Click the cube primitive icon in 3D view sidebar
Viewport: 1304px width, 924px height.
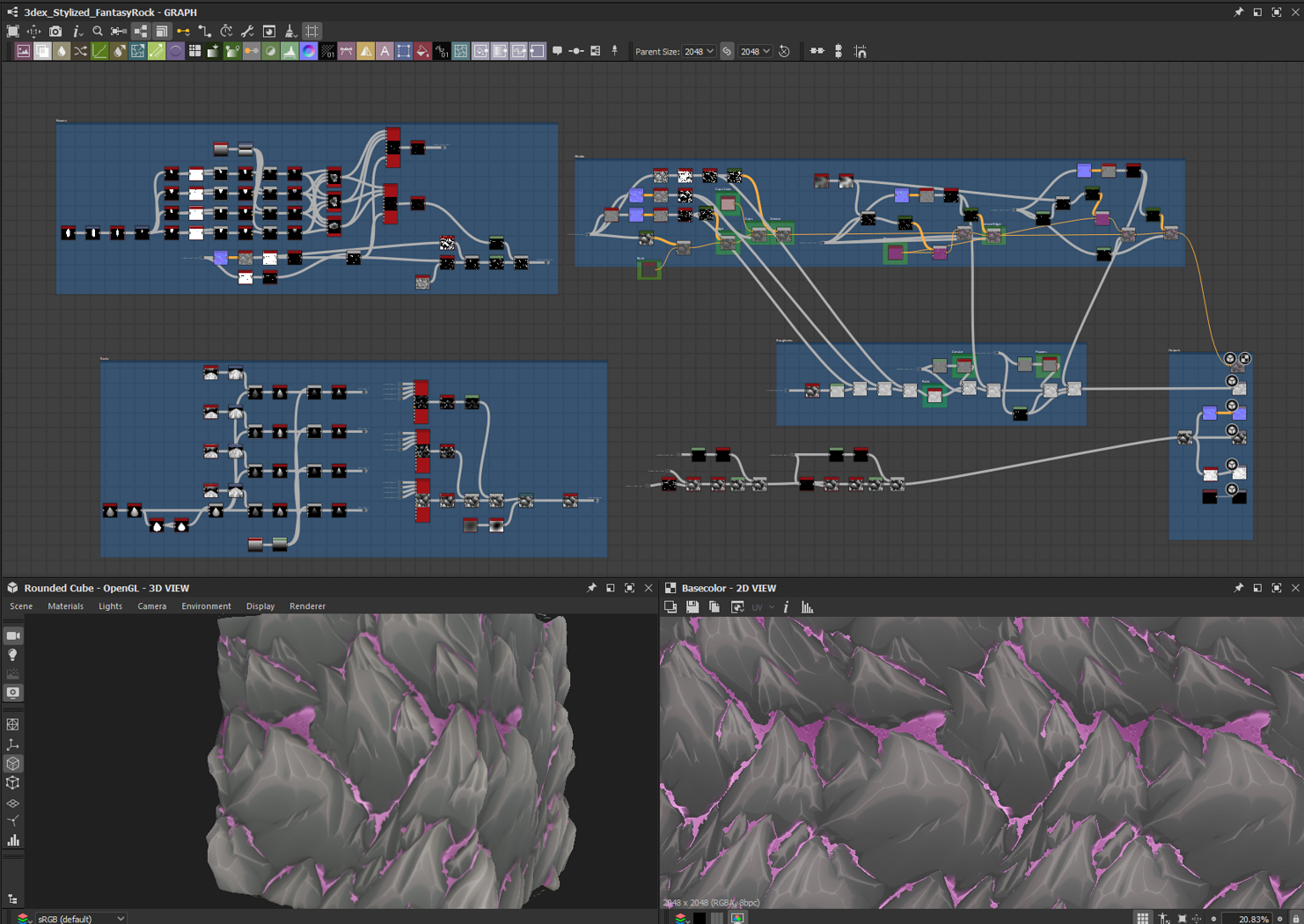coord(13,764)
